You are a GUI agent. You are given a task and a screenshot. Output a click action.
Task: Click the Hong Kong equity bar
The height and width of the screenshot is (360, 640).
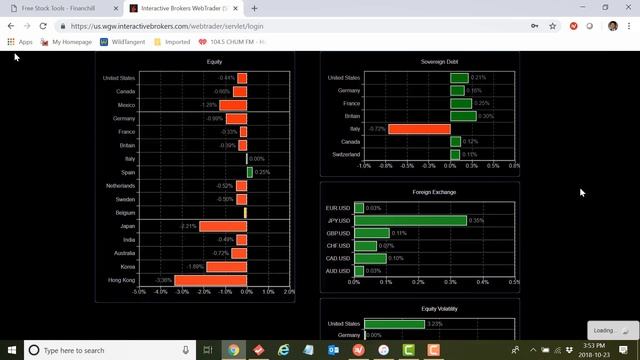click(211, 280)
